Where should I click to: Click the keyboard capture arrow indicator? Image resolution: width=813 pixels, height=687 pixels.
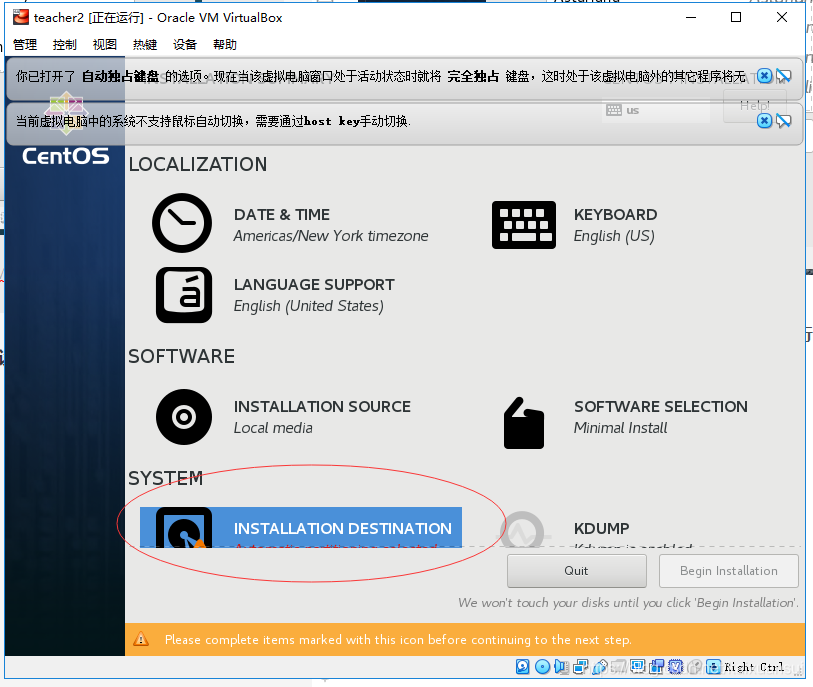(714, 667)
